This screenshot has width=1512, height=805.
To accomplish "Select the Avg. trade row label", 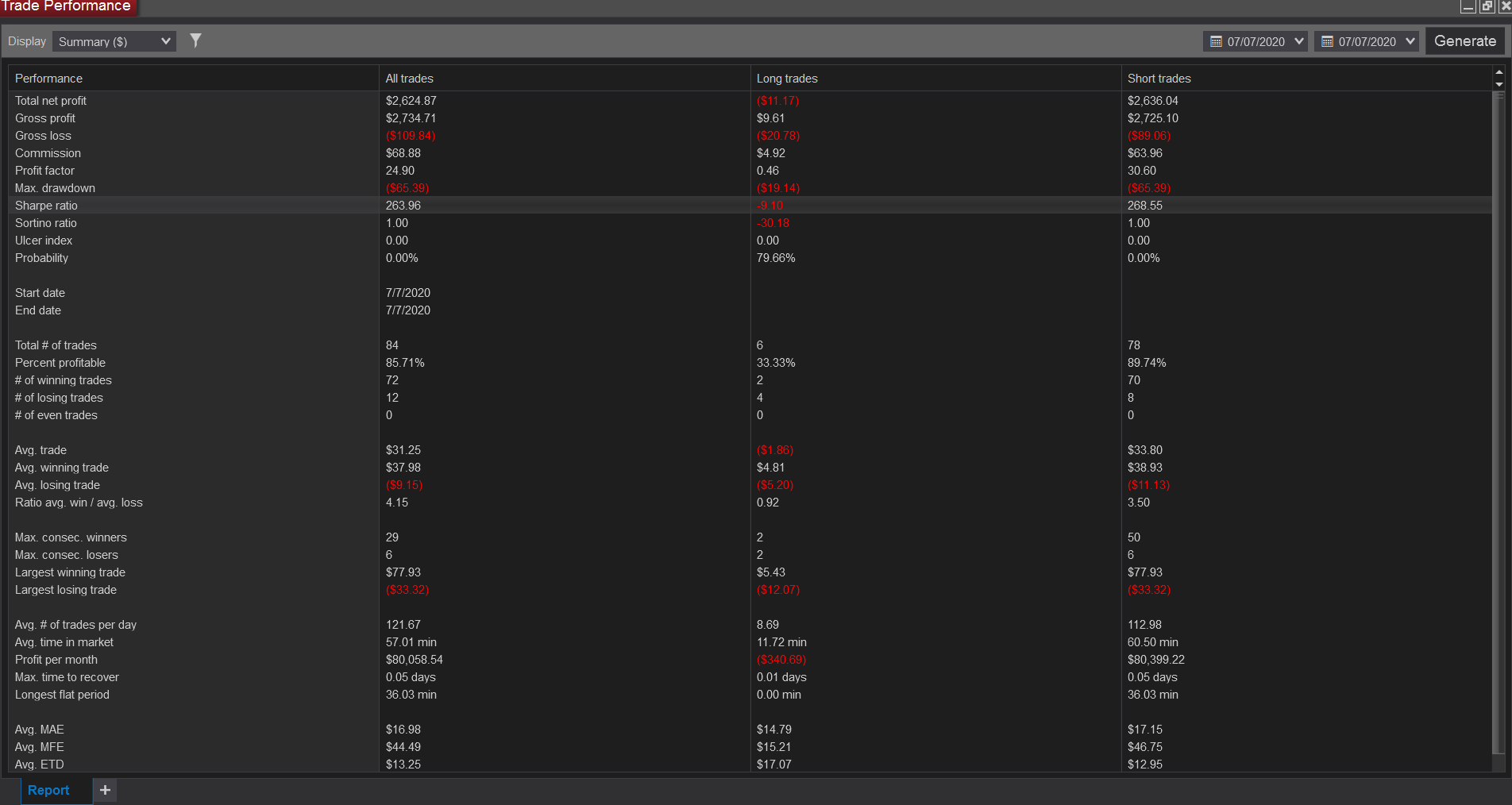I will click(x=40, y=450).
